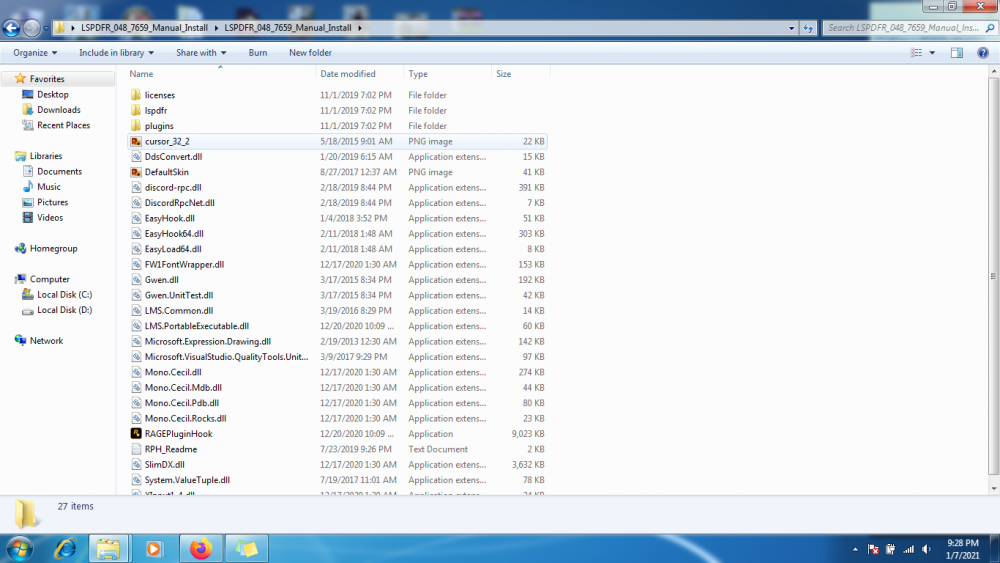Open Downloads in the navigation pane
The width and height of the screenshot is (1000, 563).
pyautogui.click(x=58, y=110)
